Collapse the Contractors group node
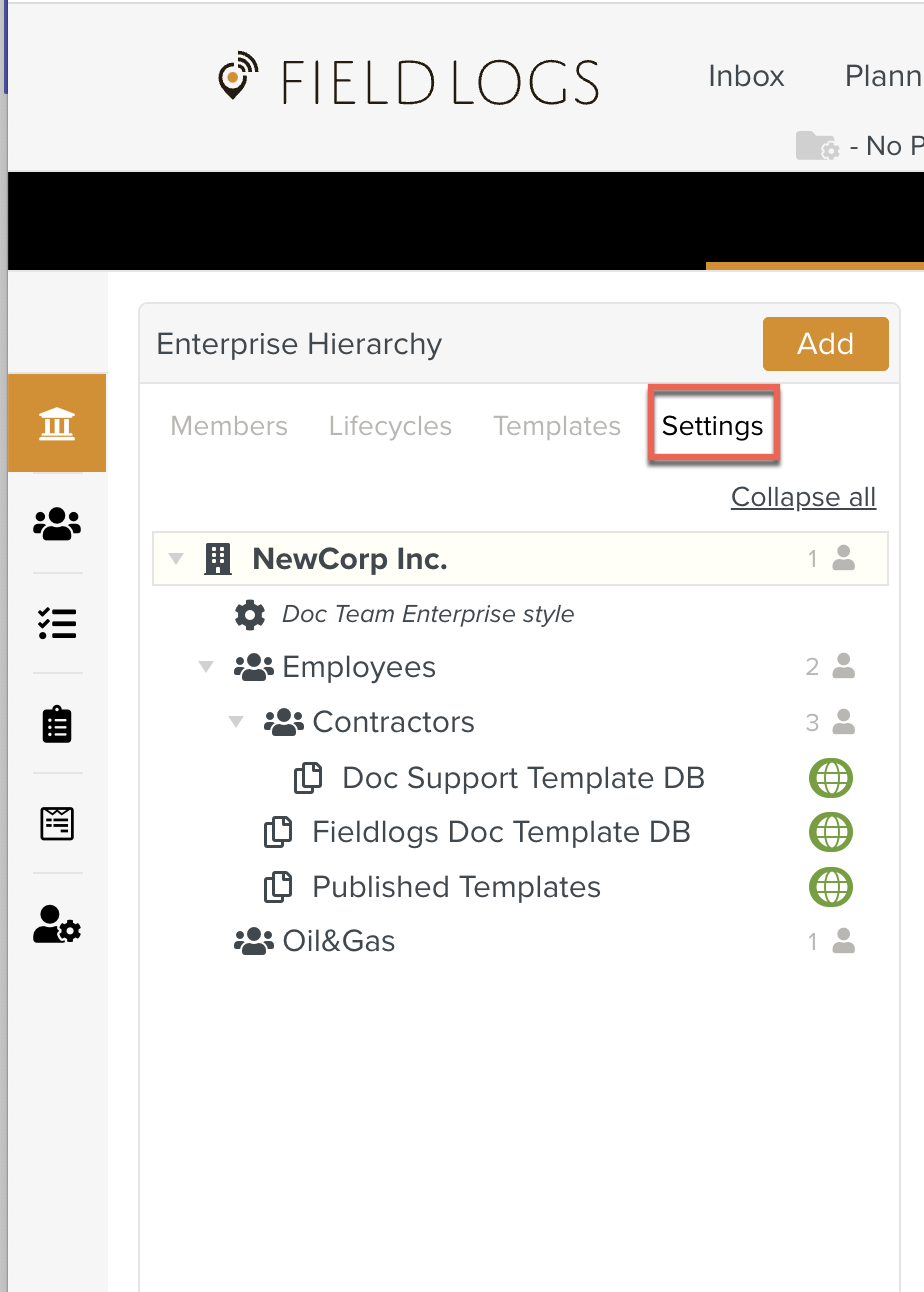The height and width of the screenshot is (1292, 924). (x=237, y=722)
